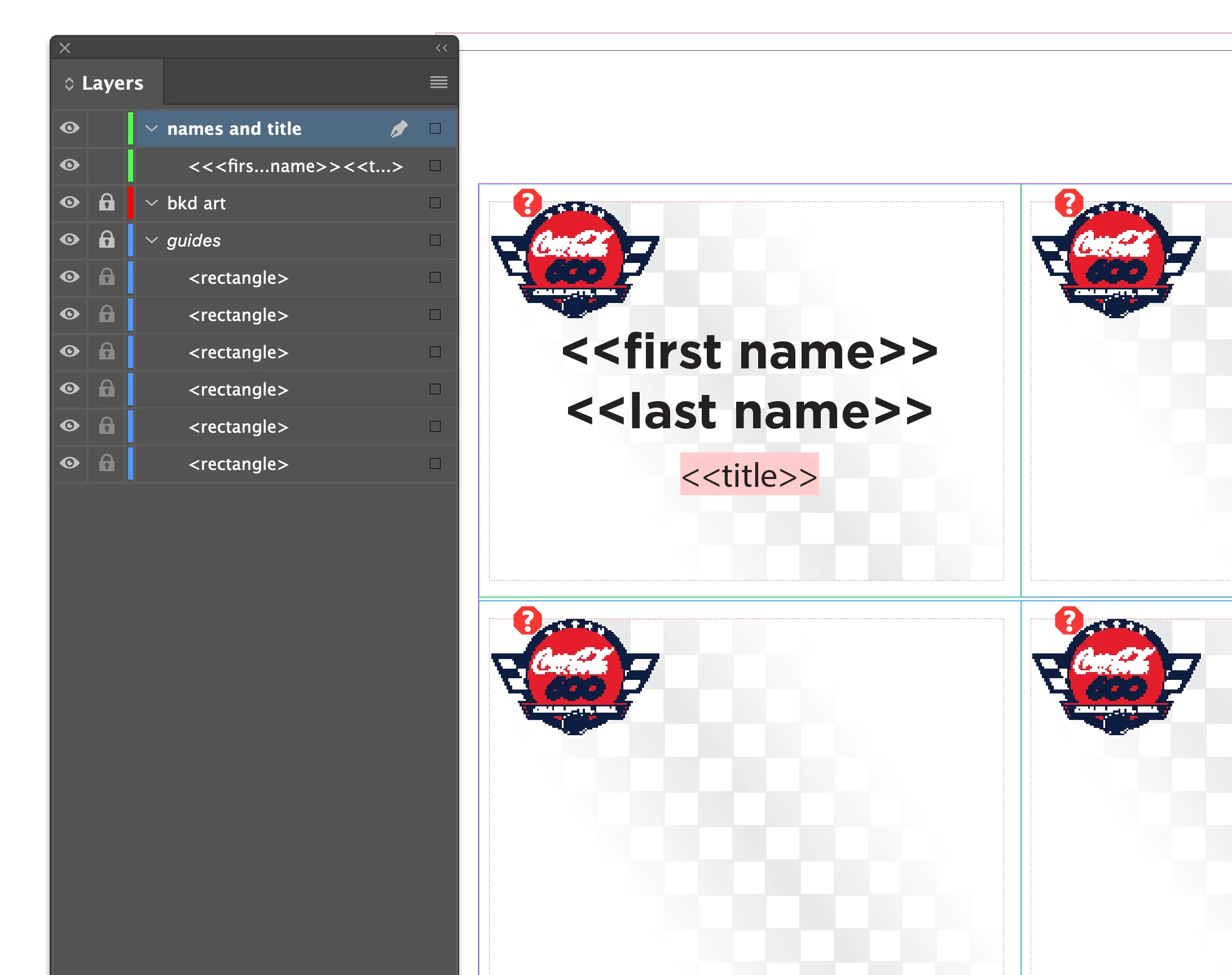Click the green color bar of names layer
Screen dimensions: 1232x975
point(131,129)
